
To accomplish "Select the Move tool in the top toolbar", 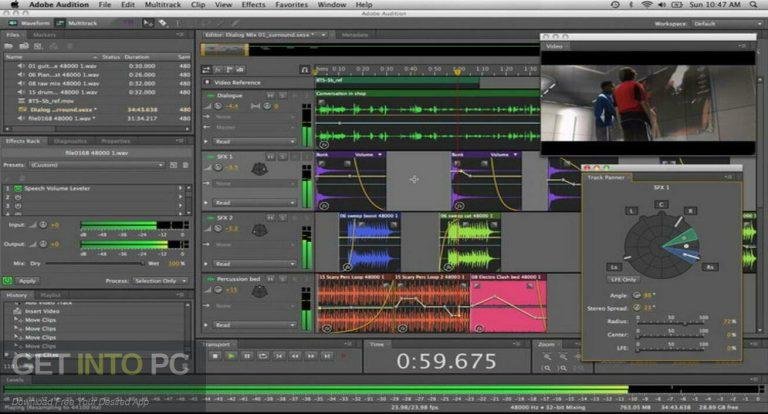I will click(147, 23).
